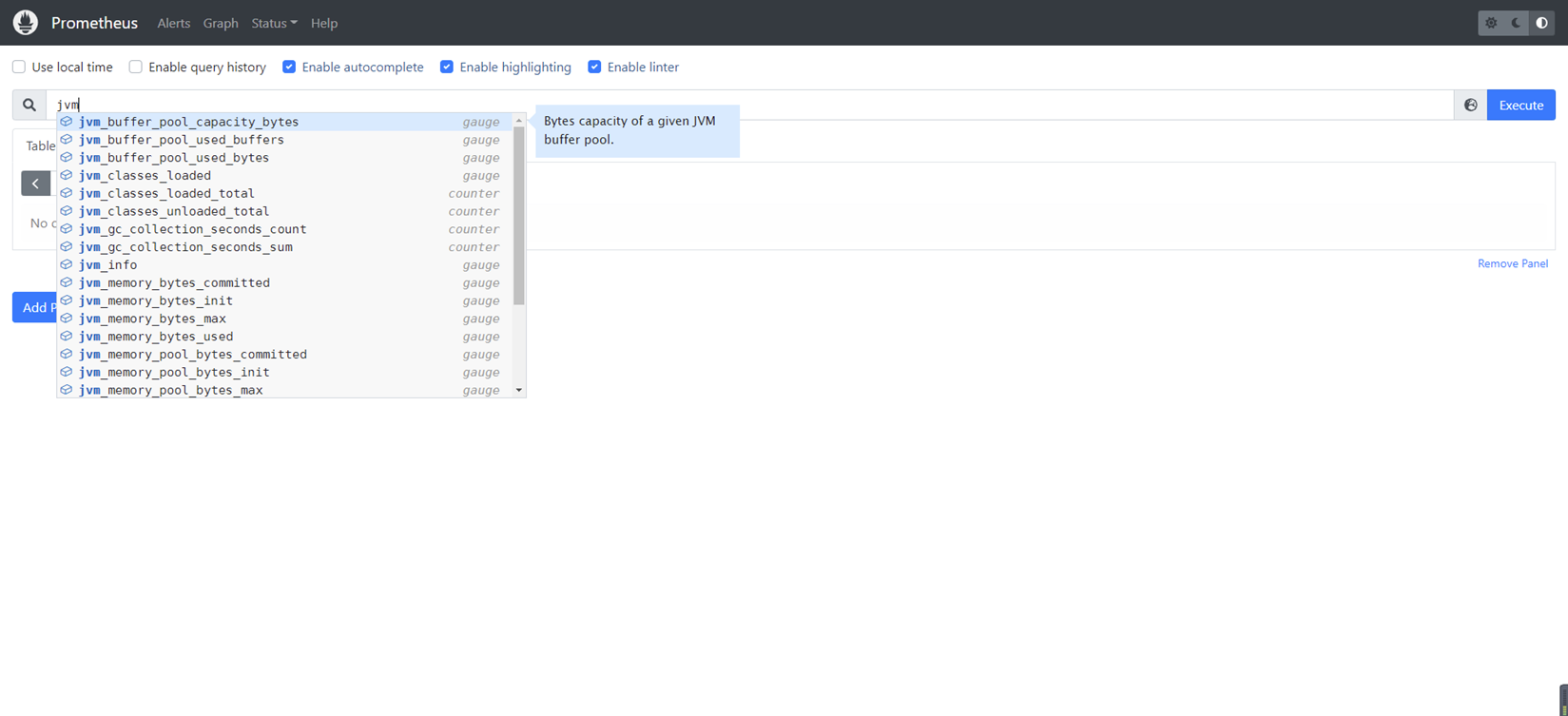Image resolution: width=1568 pixels, height=716 pixels.
Task: Select jvm_memory_pool_bytes_init suggestion
Action: tap(285, 372)
